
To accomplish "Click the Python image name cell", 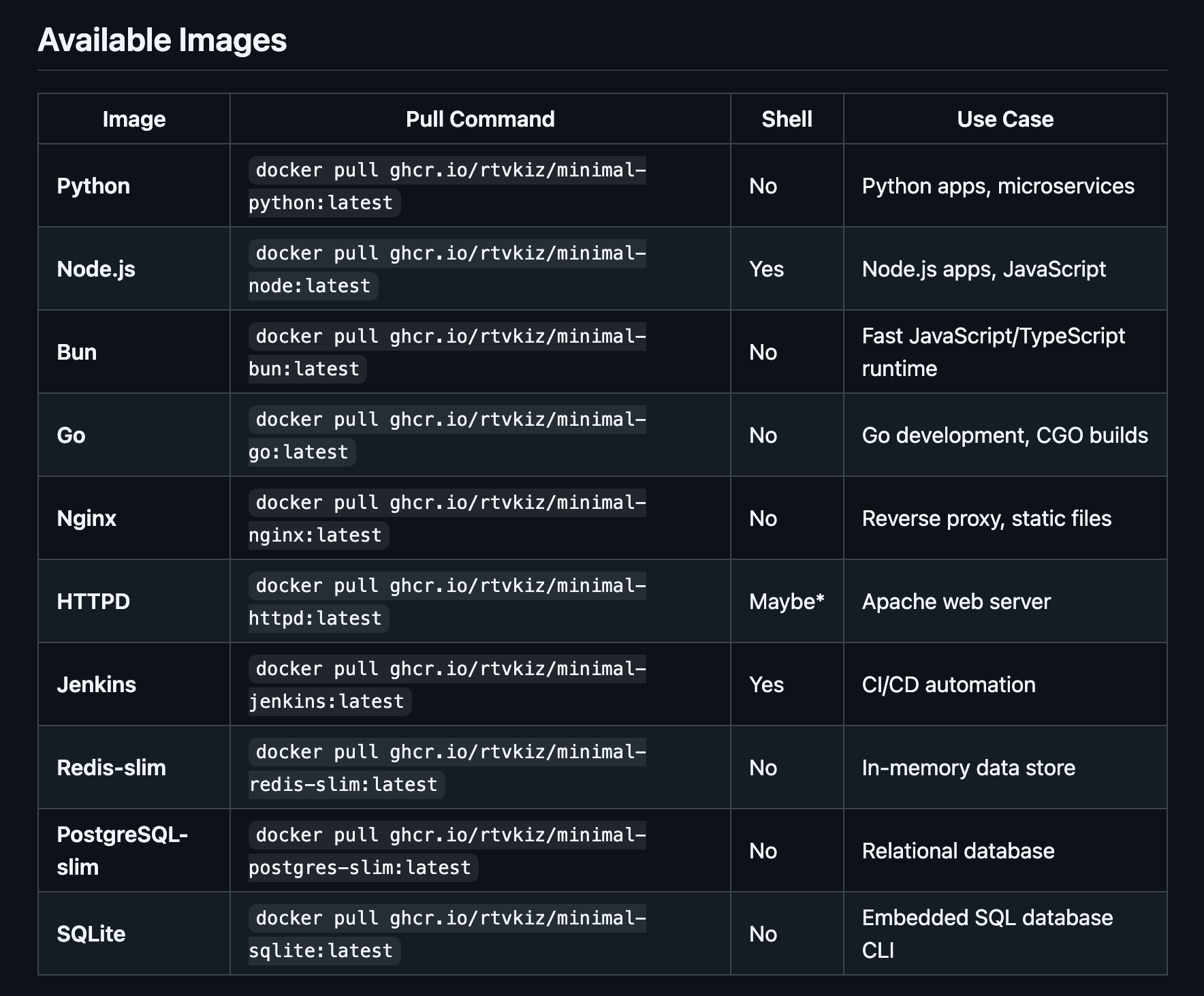I will point(93,186).
